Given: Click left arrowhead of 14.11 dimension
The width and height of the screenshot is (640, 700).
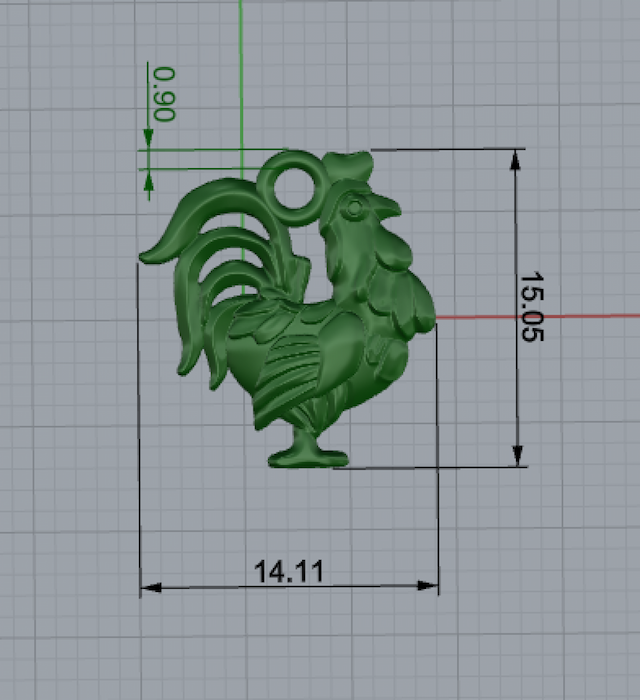Looking at the screenshot, I should (x=151, y=588).
